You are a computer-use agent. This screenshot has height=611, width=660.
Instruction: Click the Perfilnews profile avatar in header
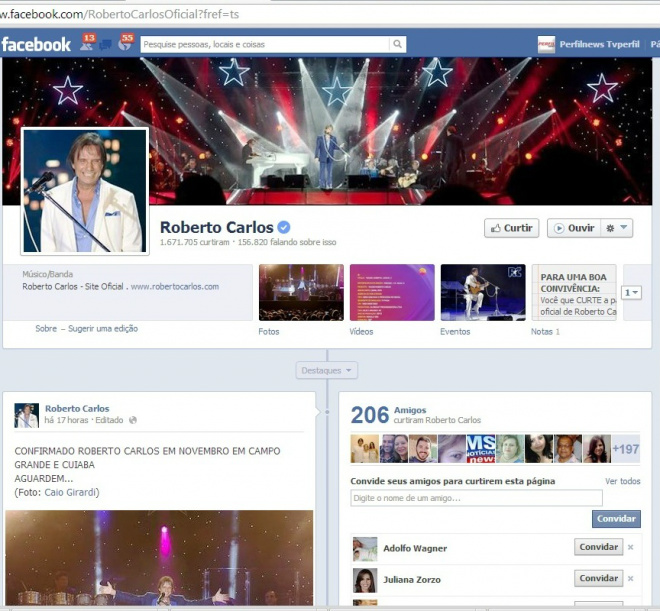click(x=546, y=44)
